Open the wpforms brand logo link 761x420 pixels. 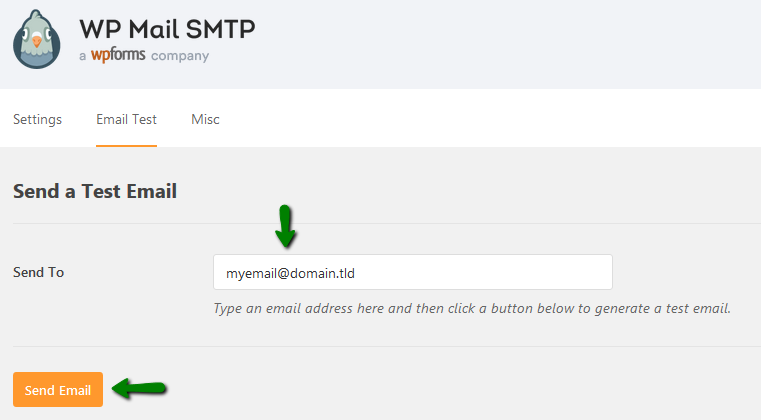point(118,55)
